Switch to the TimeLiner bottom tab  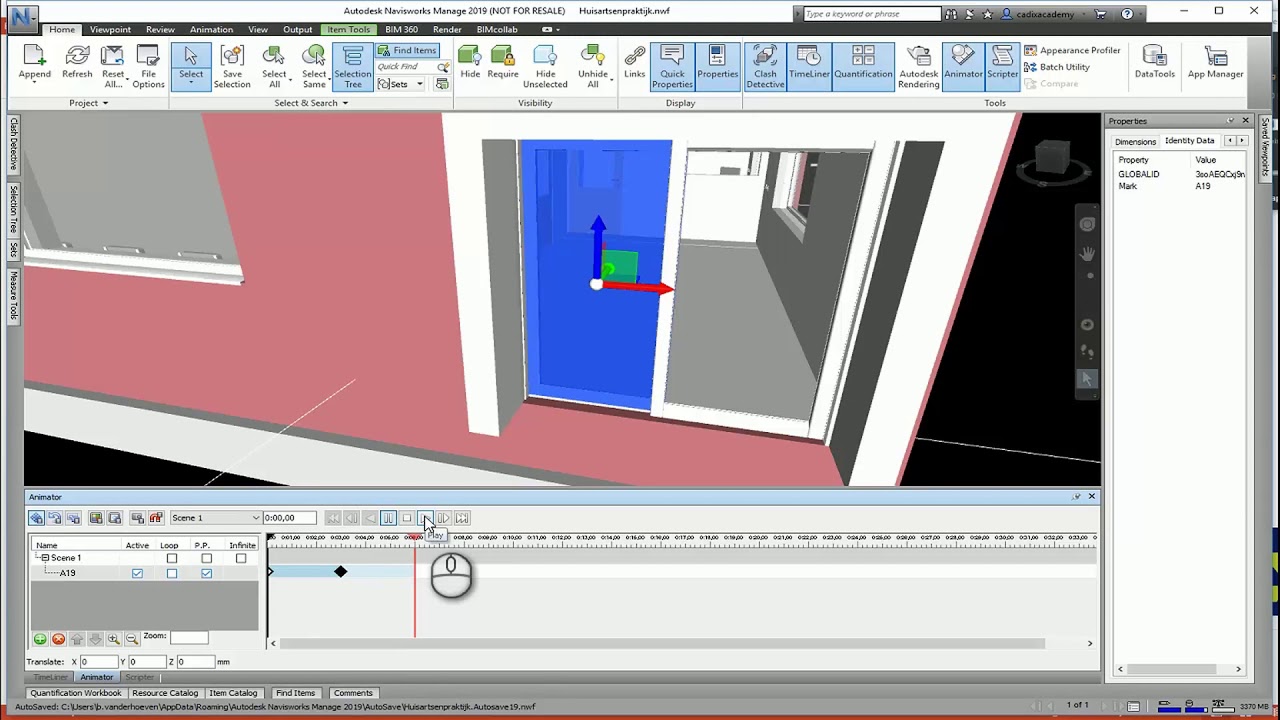pos(50,677)
